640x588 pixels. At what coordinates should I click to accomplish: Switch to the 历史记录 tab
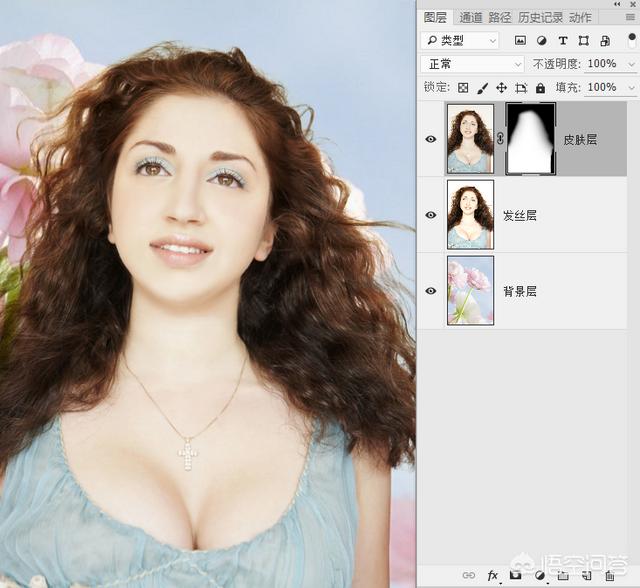540,17
